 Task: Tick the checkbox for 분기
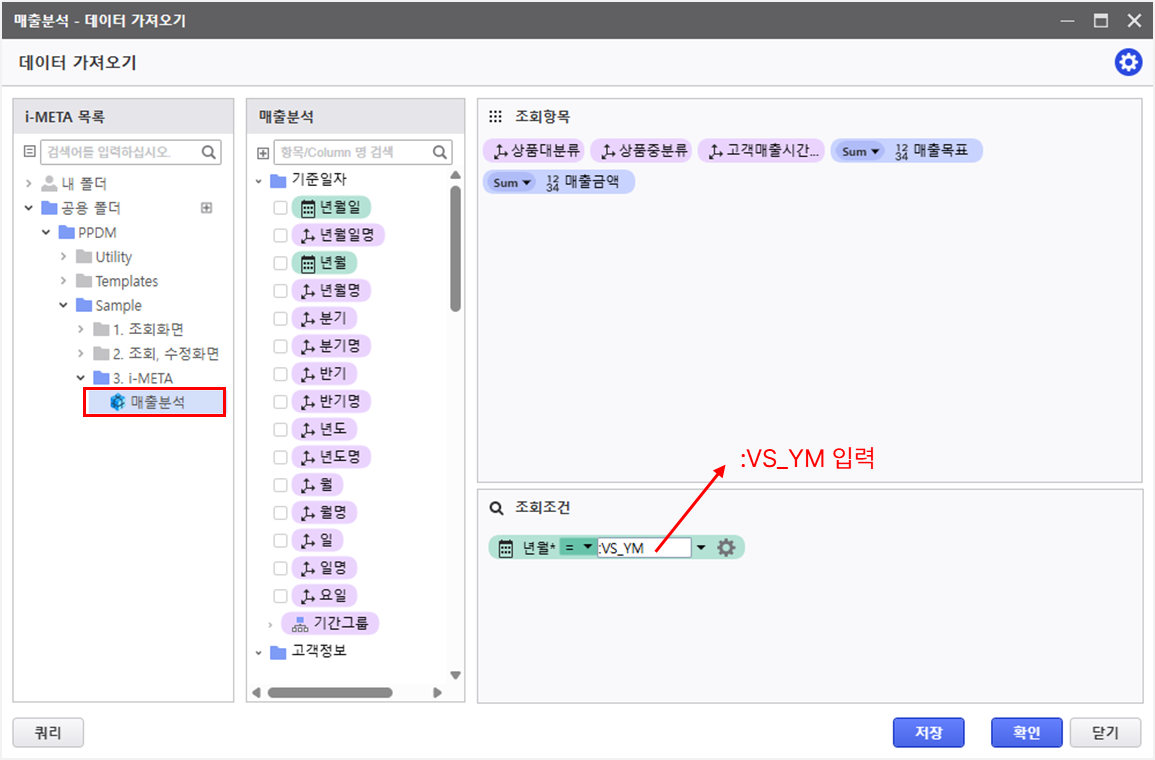point(281,319)
